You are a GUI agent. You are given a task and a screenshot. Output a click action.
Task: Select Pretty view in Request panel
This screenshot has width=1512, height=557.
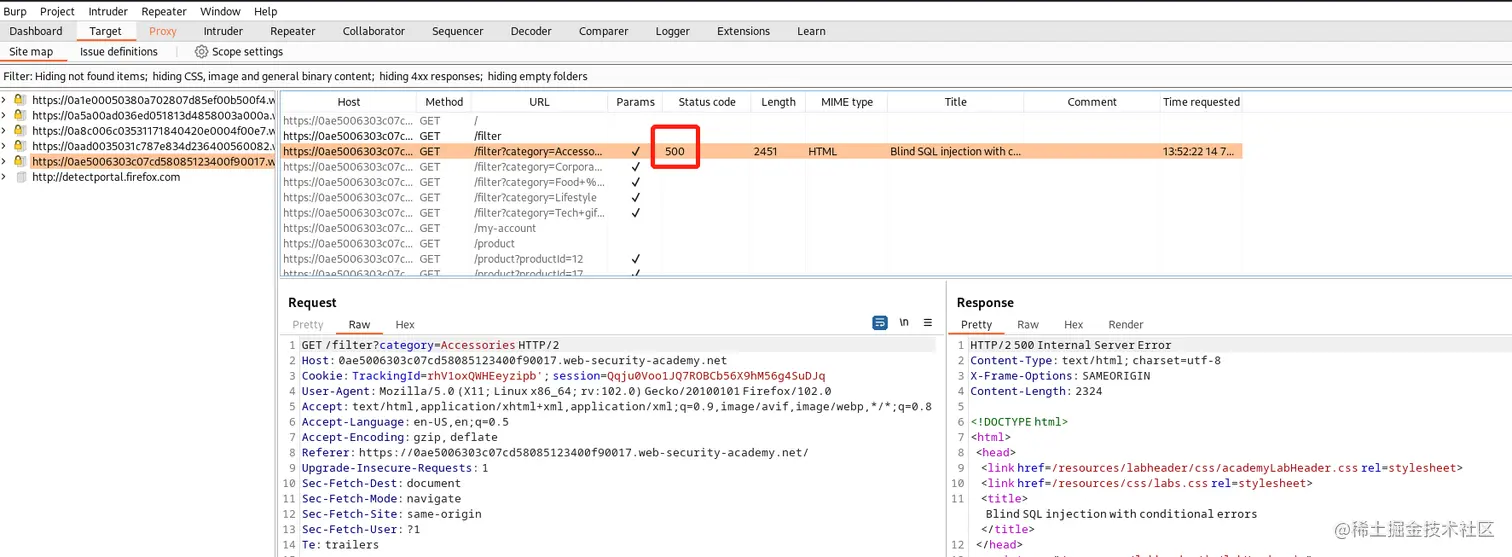[x=308, y=325]
